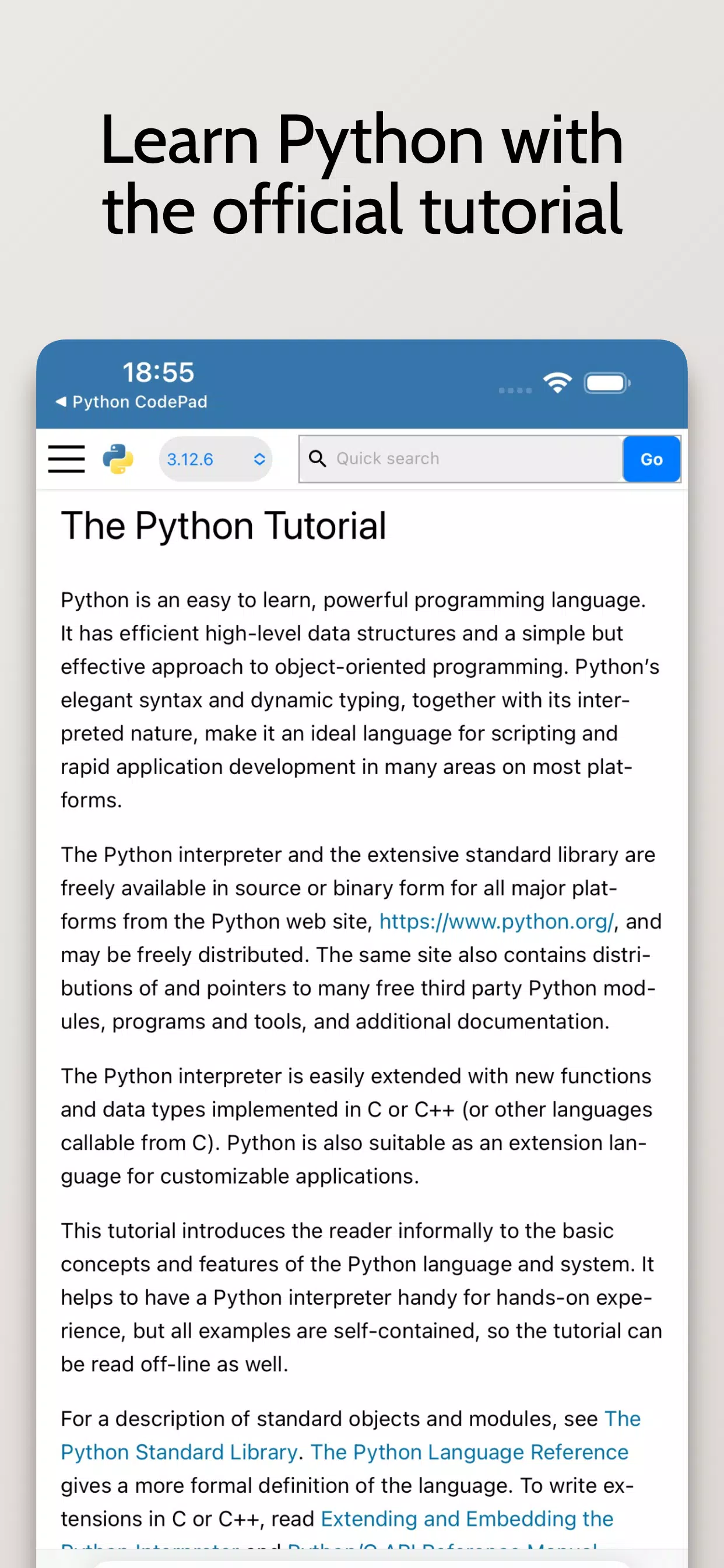Tap the battery status icon
724x1568 pixels.
[607, 383]
